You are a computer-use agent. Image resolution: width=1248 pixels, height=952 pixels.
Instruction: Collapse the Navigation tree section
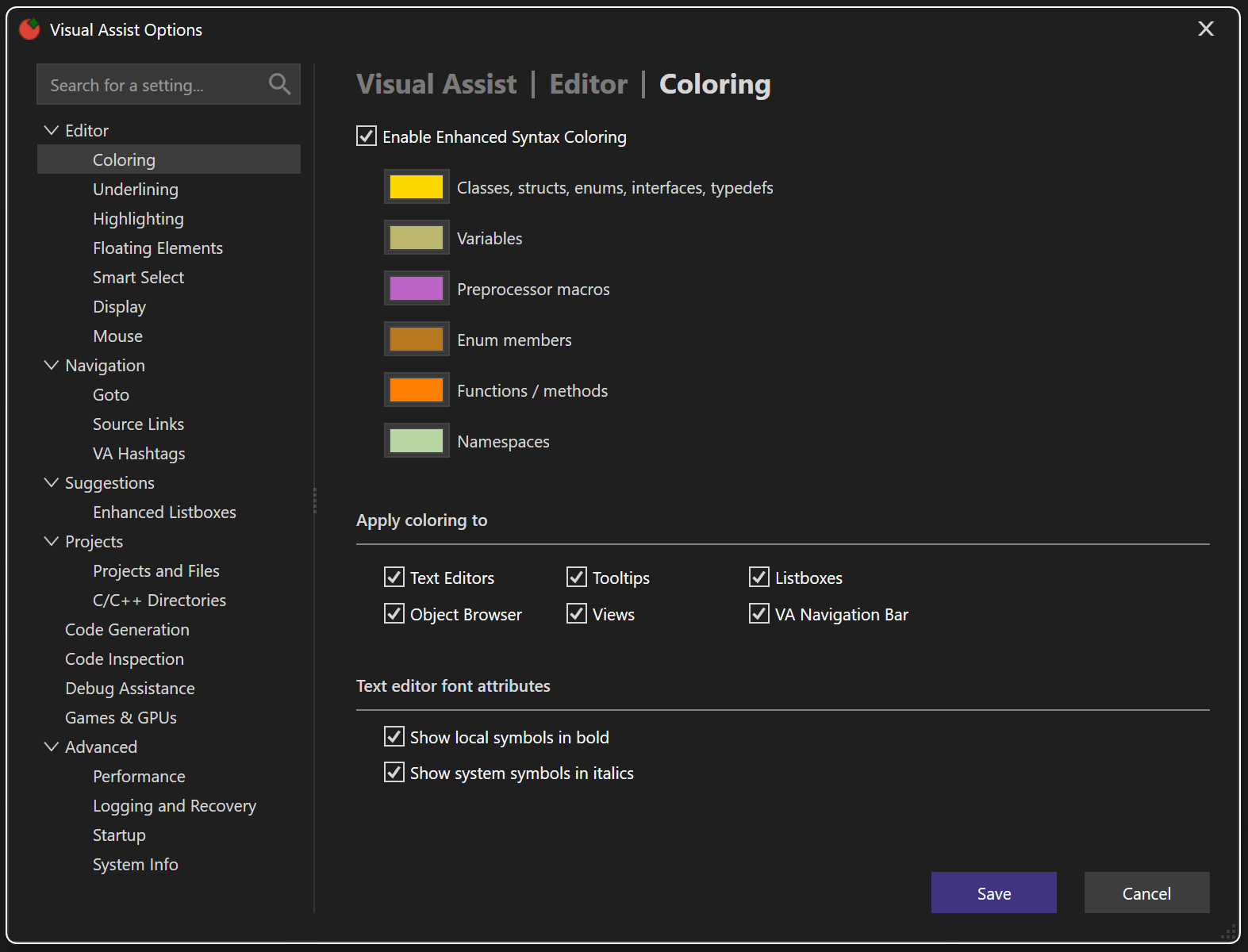(52, 365)
